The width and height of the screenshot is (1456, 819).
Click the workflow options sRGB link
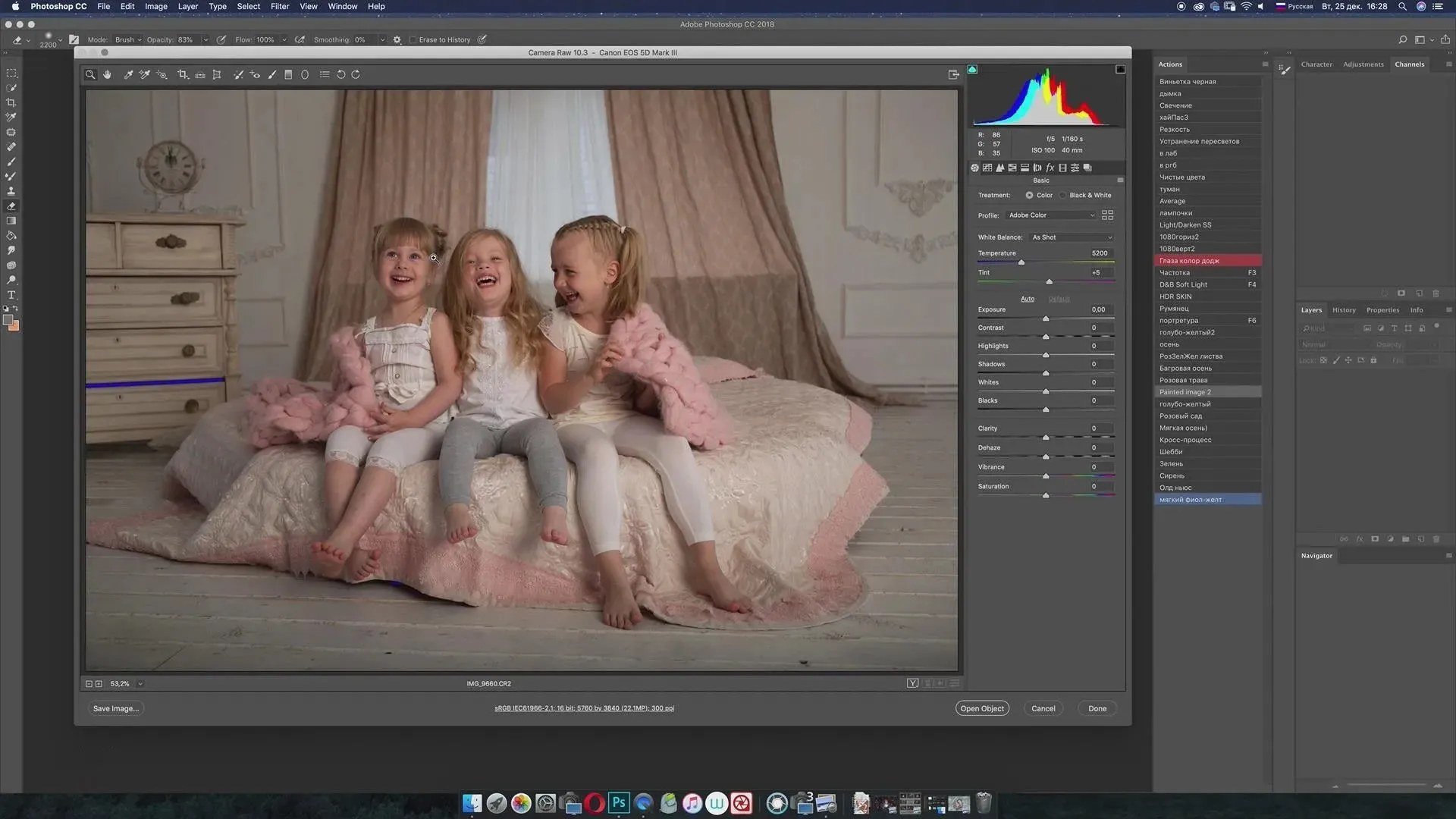(x=584, y=708)
